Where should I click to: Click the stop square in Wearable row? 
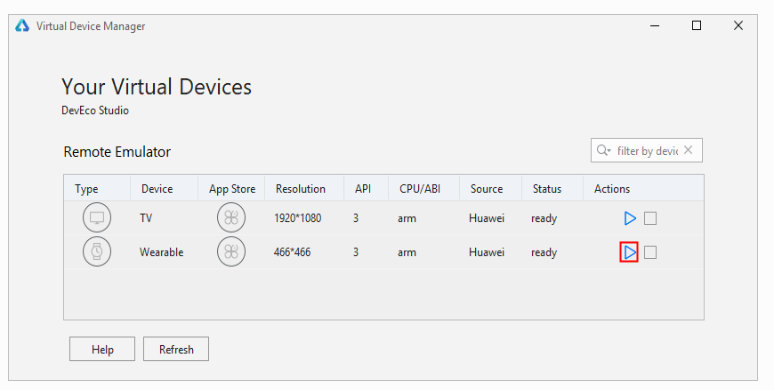(650, 252)
